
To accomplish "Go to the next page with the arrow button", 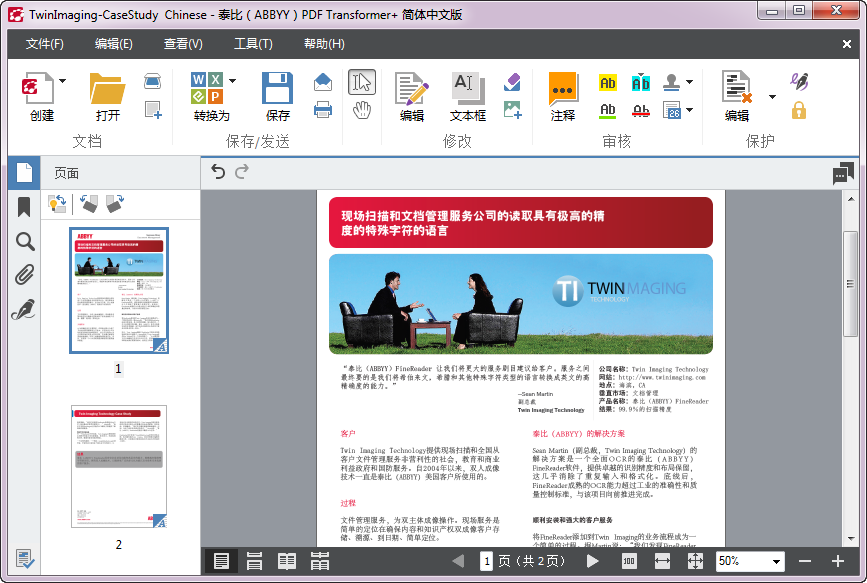I will point(593,561).
